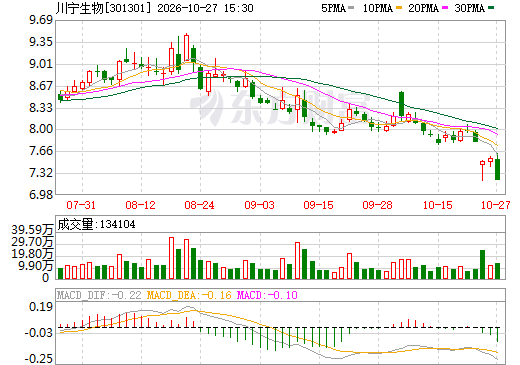Click the 08-24 date label
Image resolution: width=520 pixels, height=365 pixels.
click(x=199, y=205)
